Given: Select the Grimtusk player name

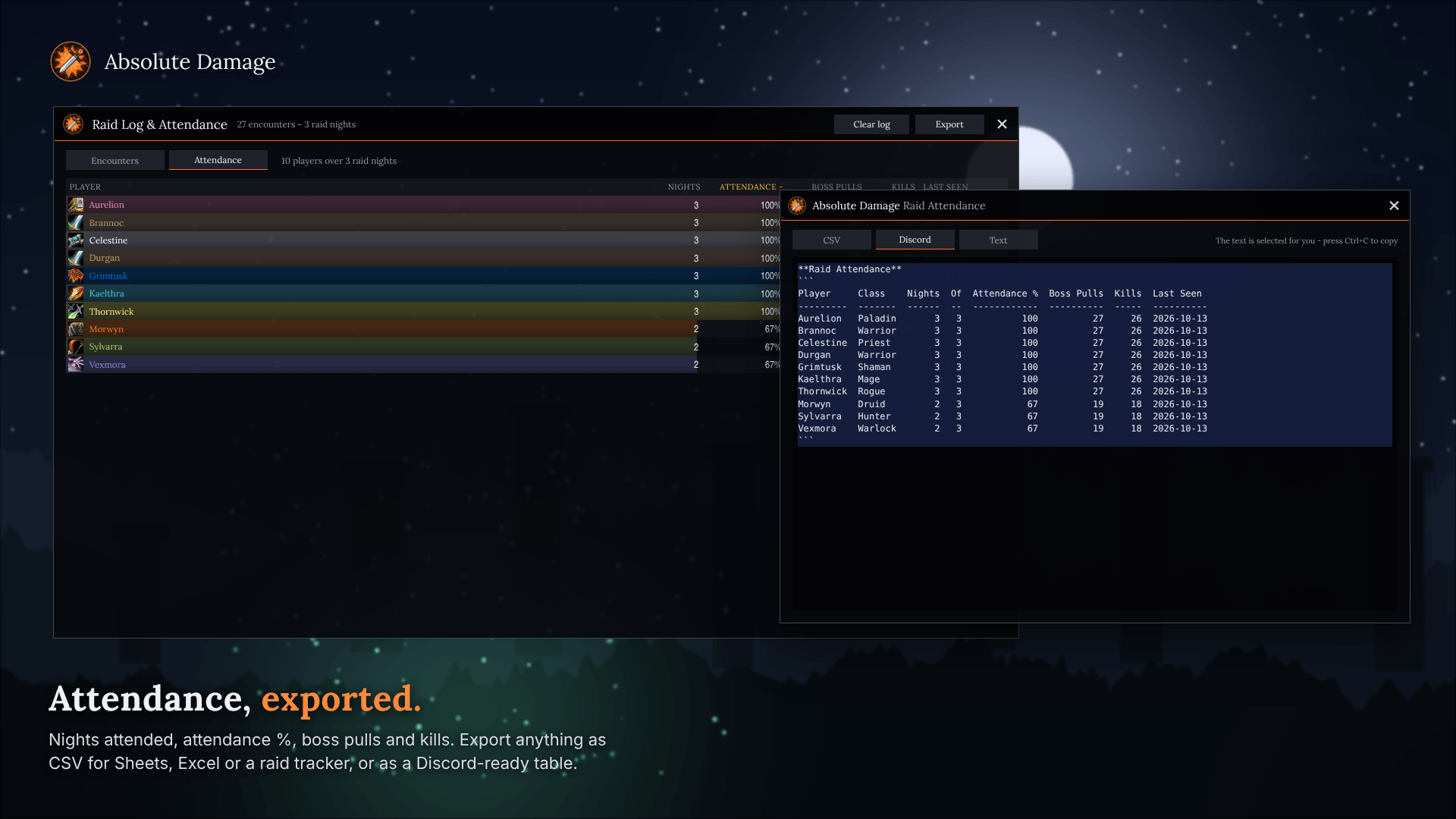Looking at the screenshot, I should tap(108, 276).
